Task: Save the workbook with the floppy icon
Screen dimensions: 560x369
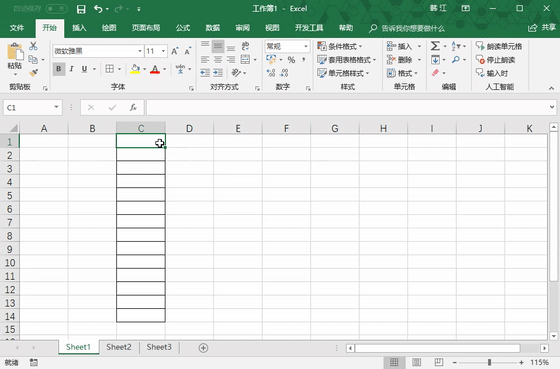Action: (x=81, y=9)
